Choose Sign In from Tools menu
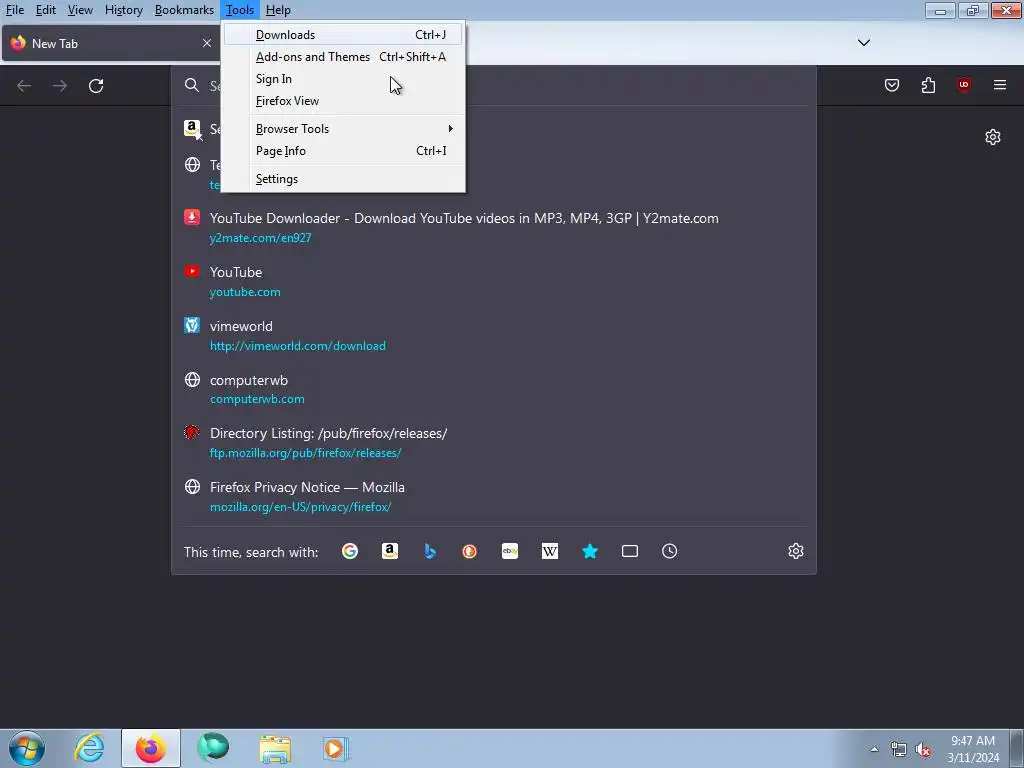The image size is (1024, 768). (x=344, y=79)
